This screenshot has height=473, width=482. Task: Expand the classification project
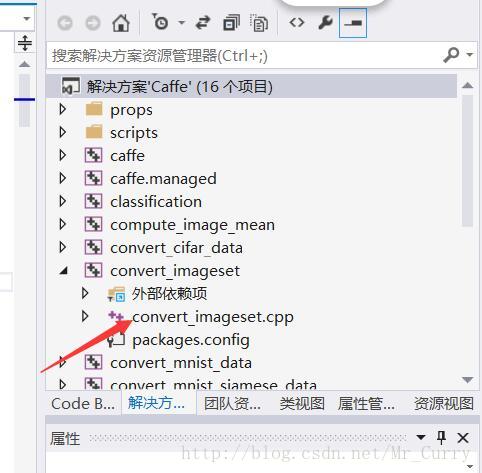63,201
